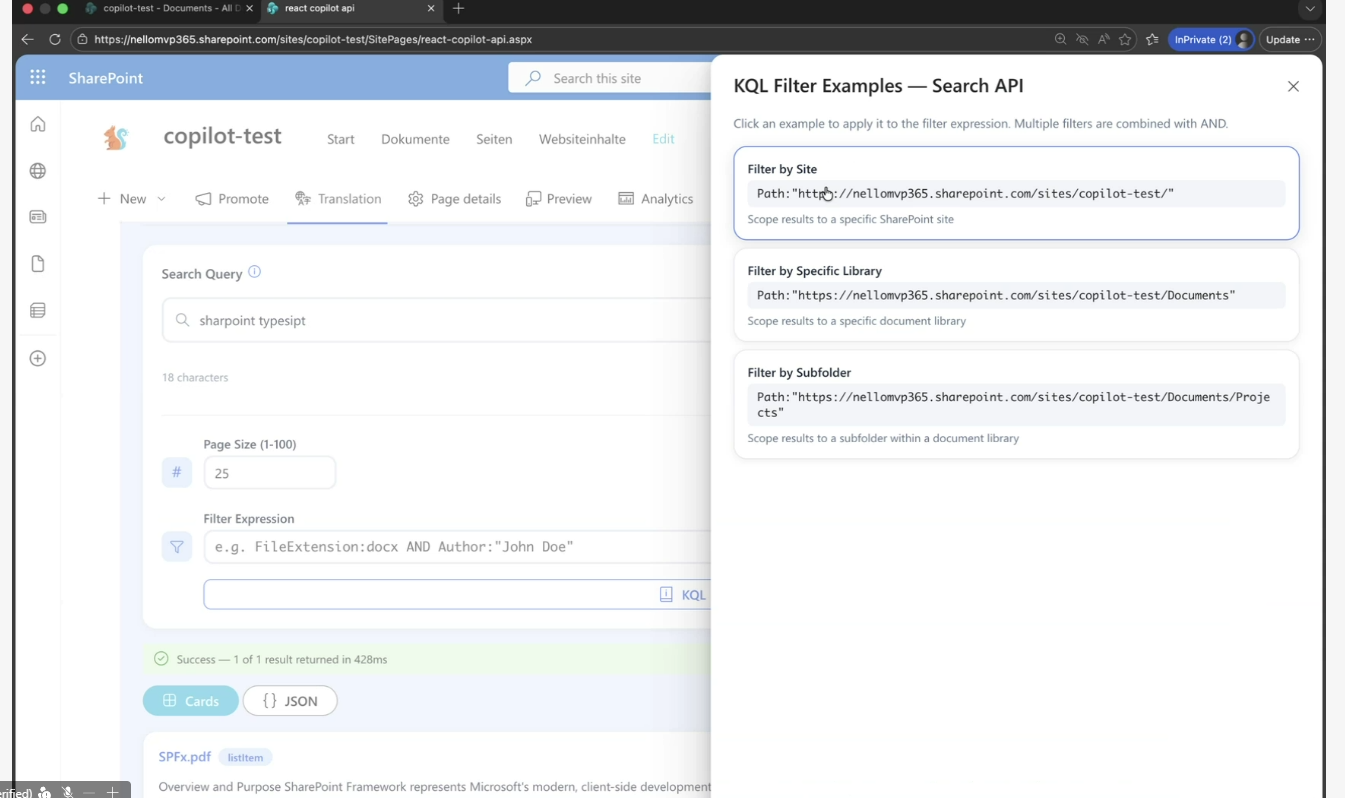Apply the Filter by Subfolder example
This screenshot has height=798, width=1345.
tap(1015, 404)
